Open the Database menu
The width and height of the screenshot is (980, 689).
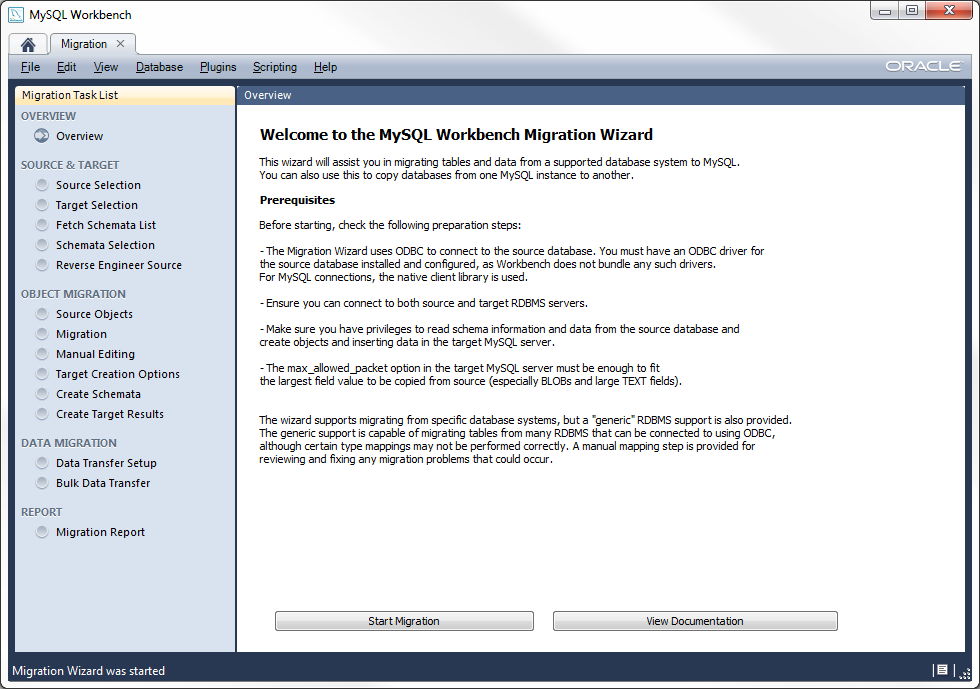point(159,67)
